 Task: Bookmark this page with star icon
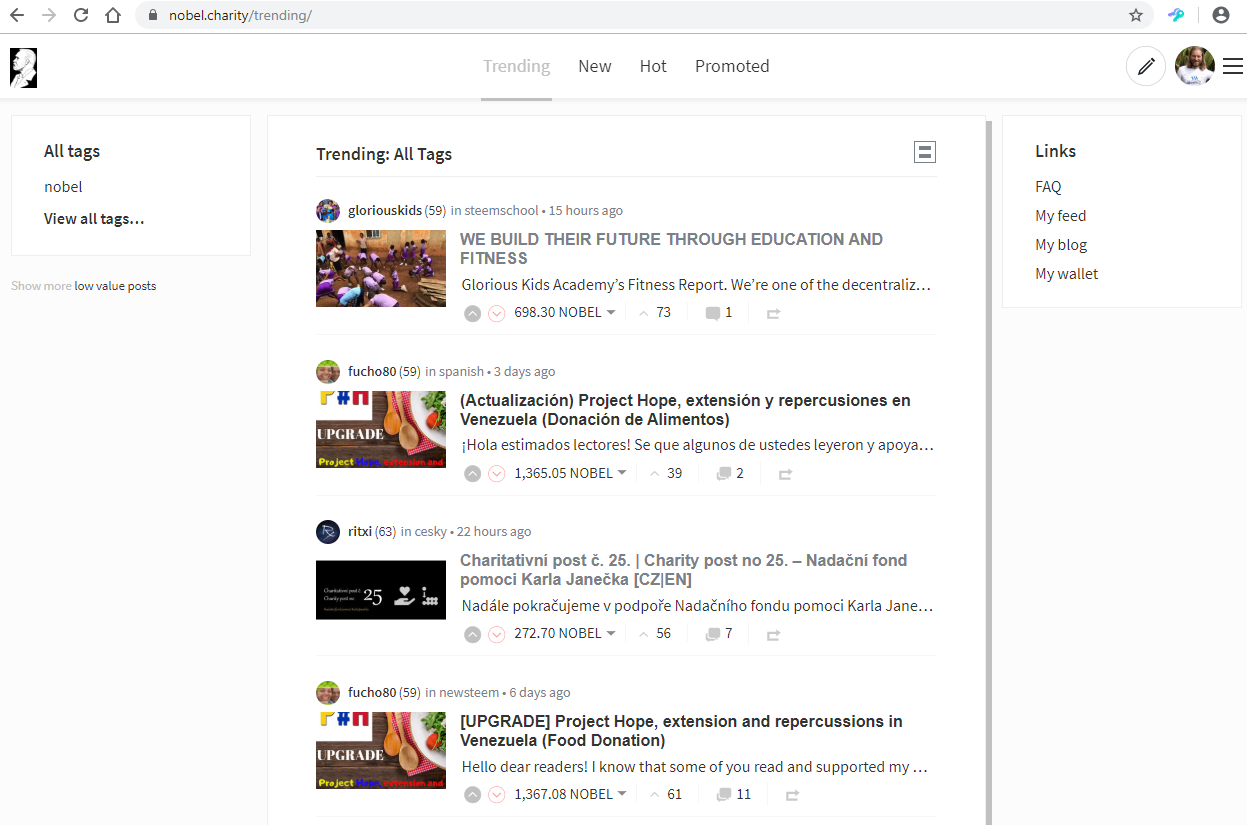(x=1136, y=16)
